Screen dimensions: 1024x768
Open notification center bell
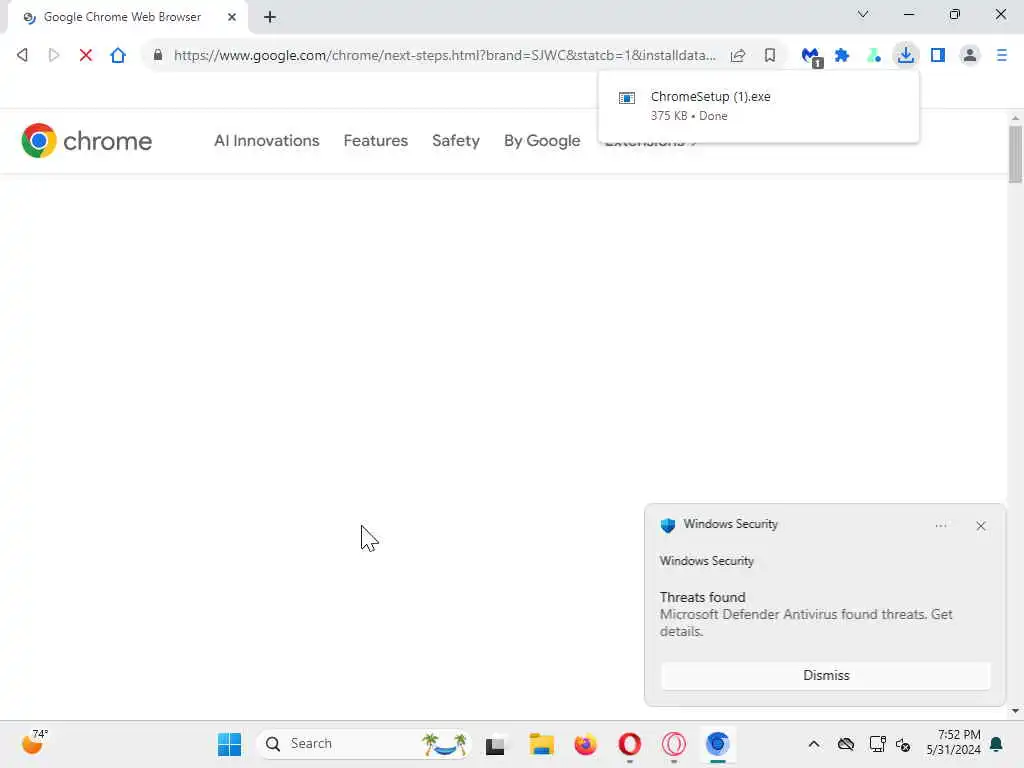coord(997,744)
